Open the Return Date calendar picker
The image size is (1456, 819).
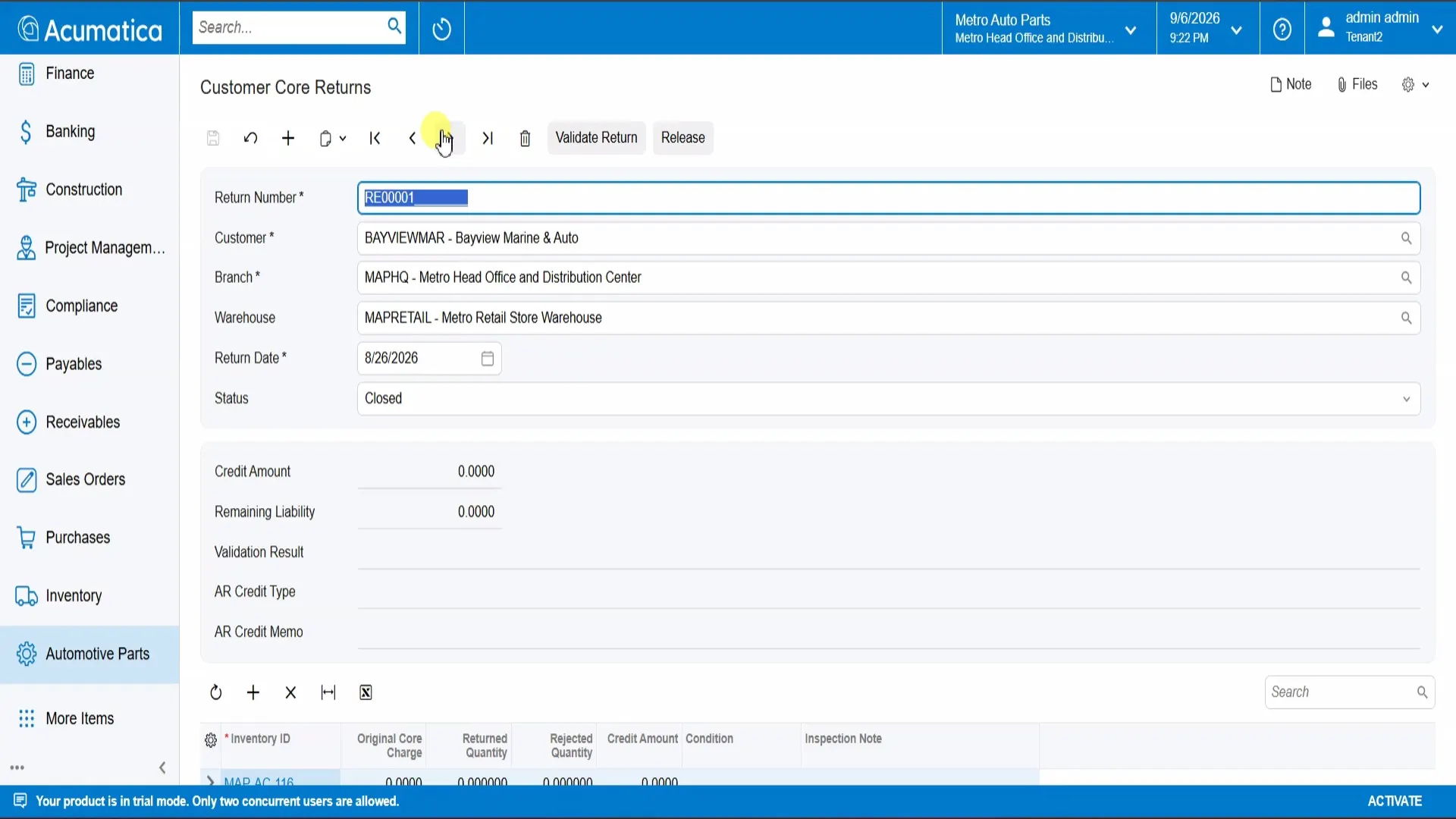tap(488, 358)
